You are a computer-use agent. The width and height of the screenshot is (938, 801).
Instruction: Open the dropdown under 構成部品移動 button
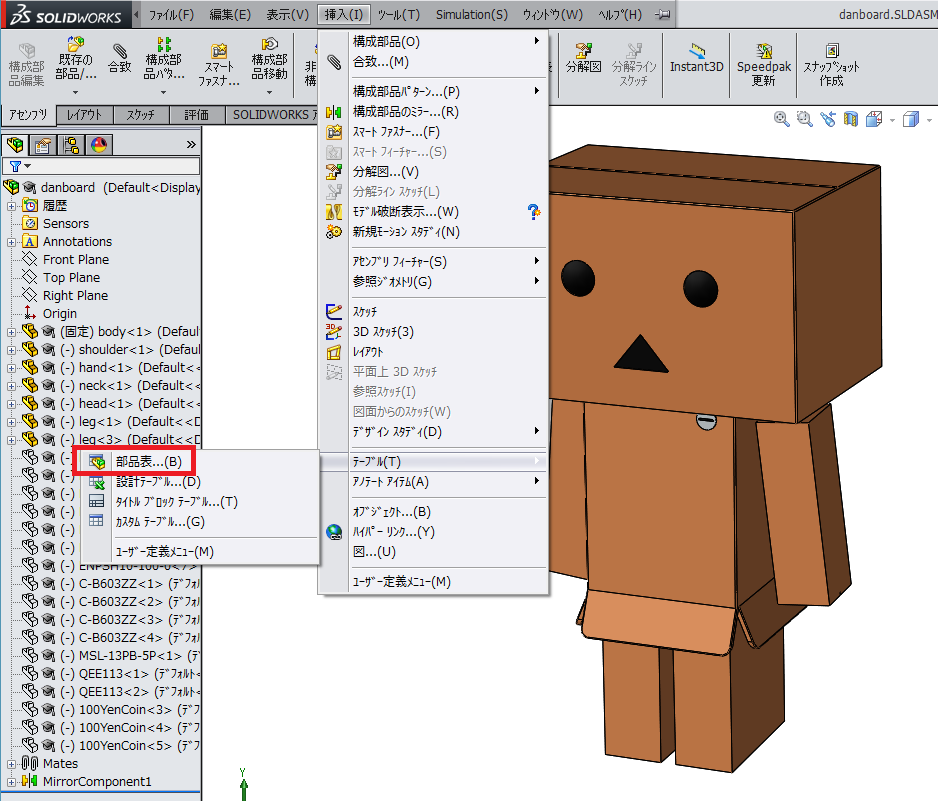(269, 92)
